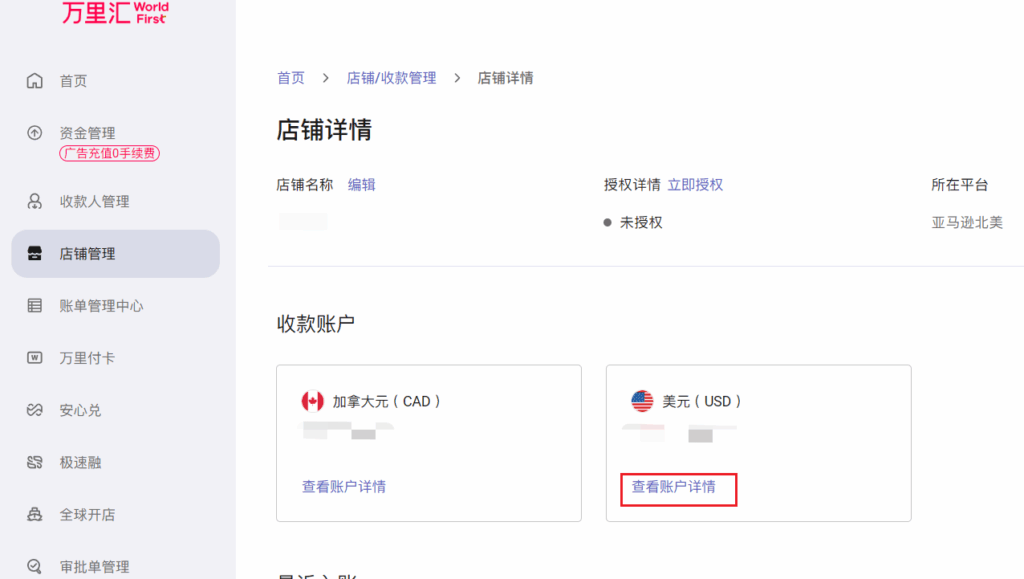Click the Canadian flag icon
The image size is (1024, 579).
point(313,401)
